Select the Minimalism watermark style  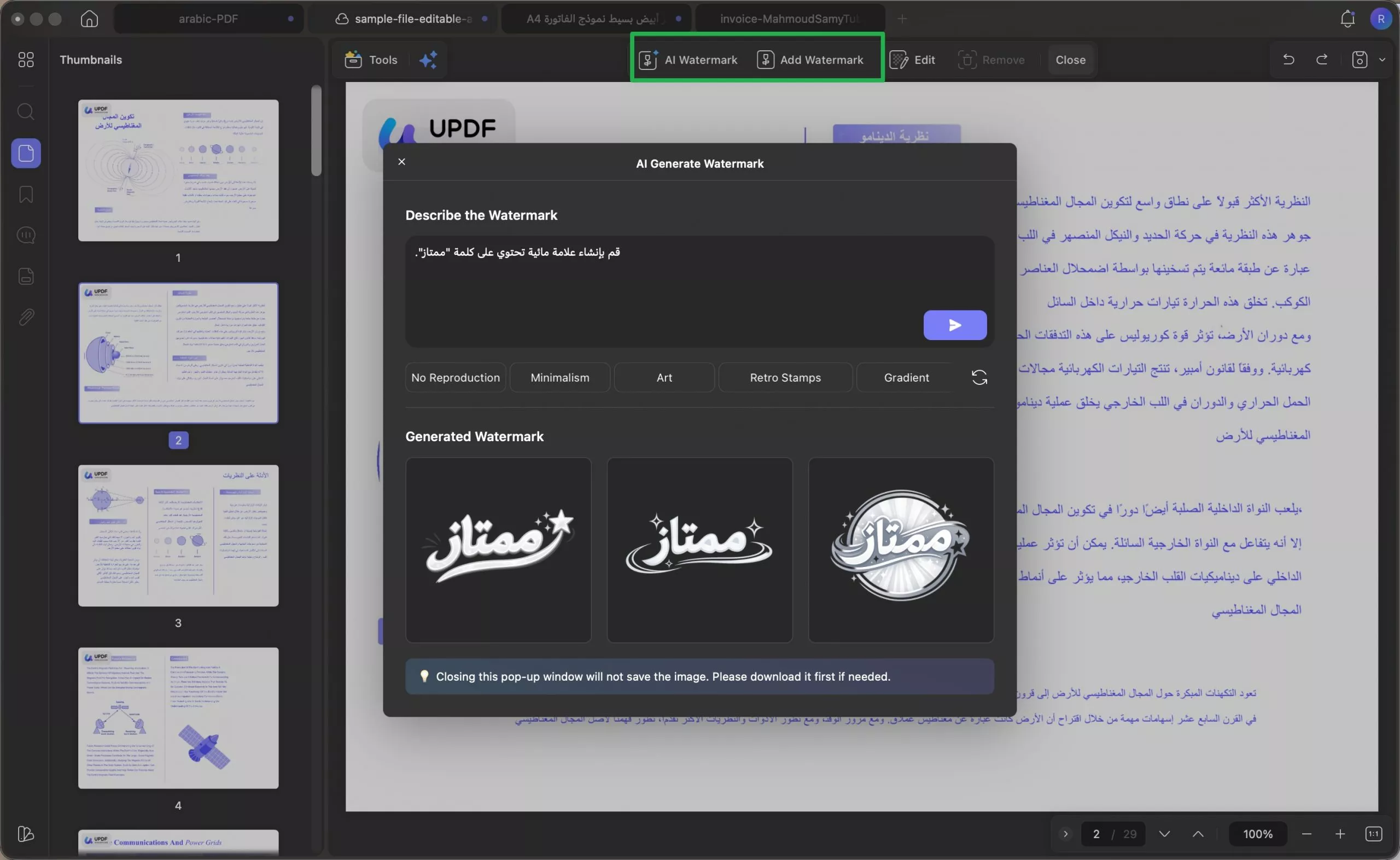559,377
